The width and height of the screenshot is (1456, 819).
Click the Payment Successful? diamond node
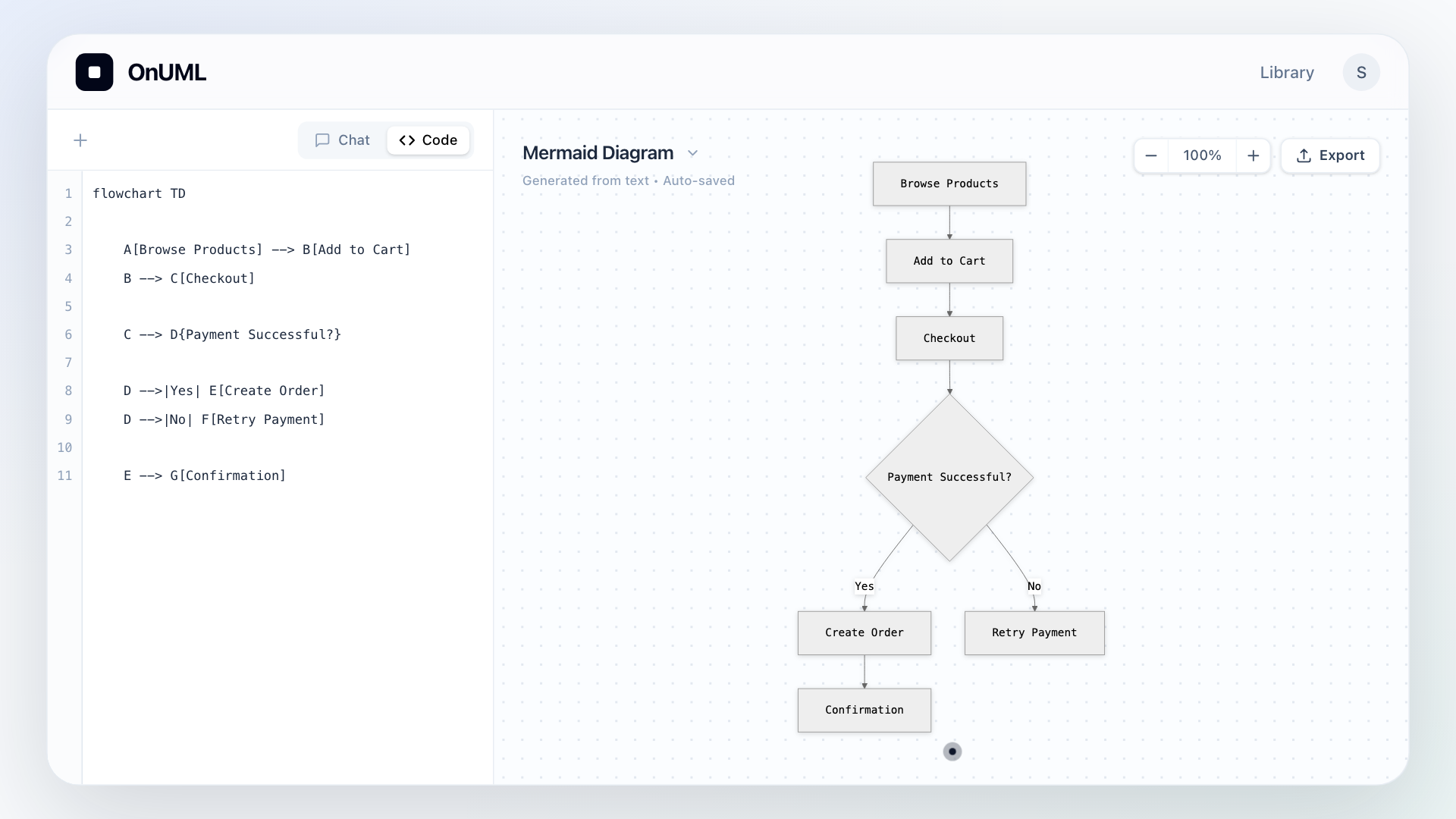click(949, 477)
